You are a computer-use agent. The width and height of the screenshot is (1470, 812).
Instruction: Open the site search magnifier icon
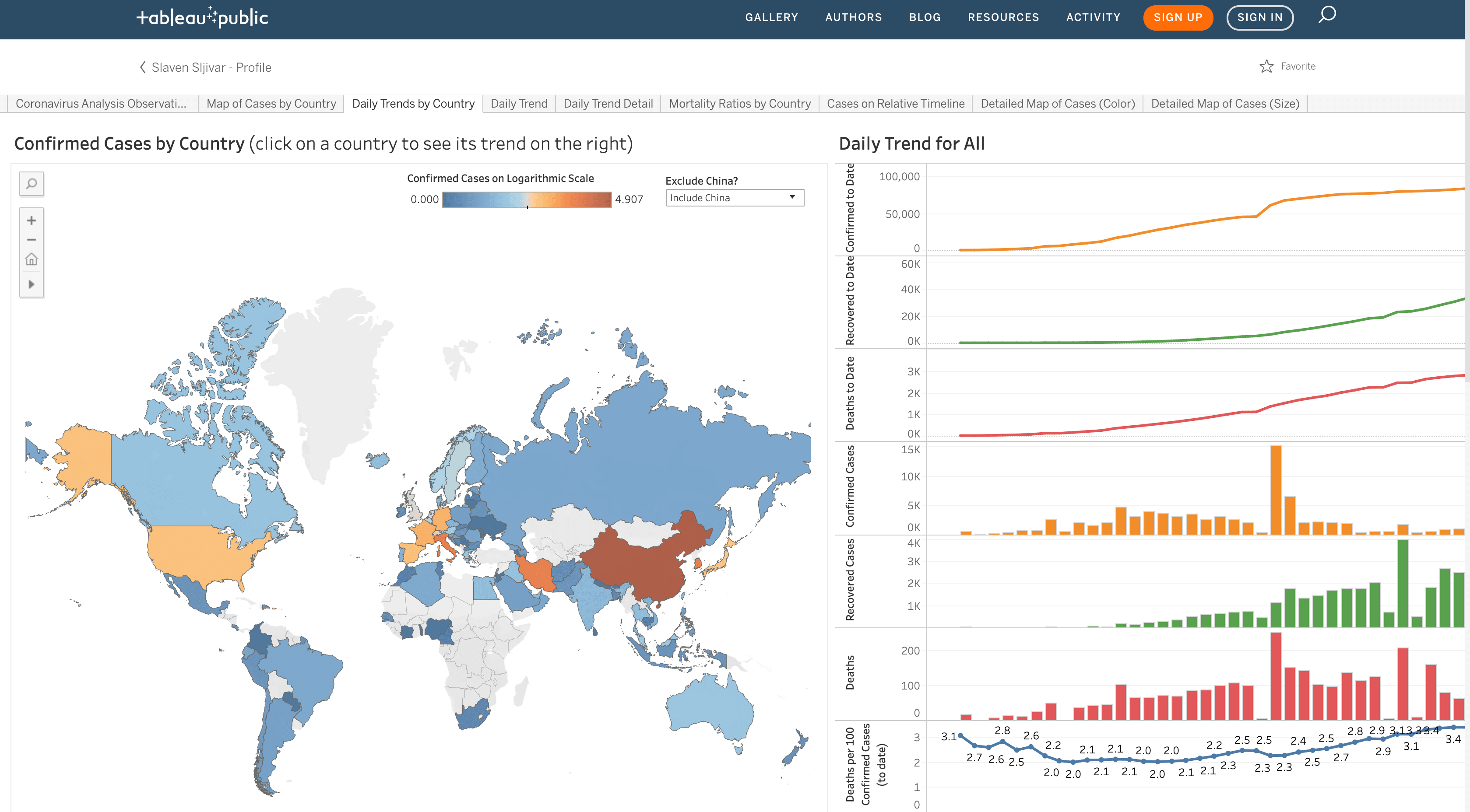tap(1327, 15)
